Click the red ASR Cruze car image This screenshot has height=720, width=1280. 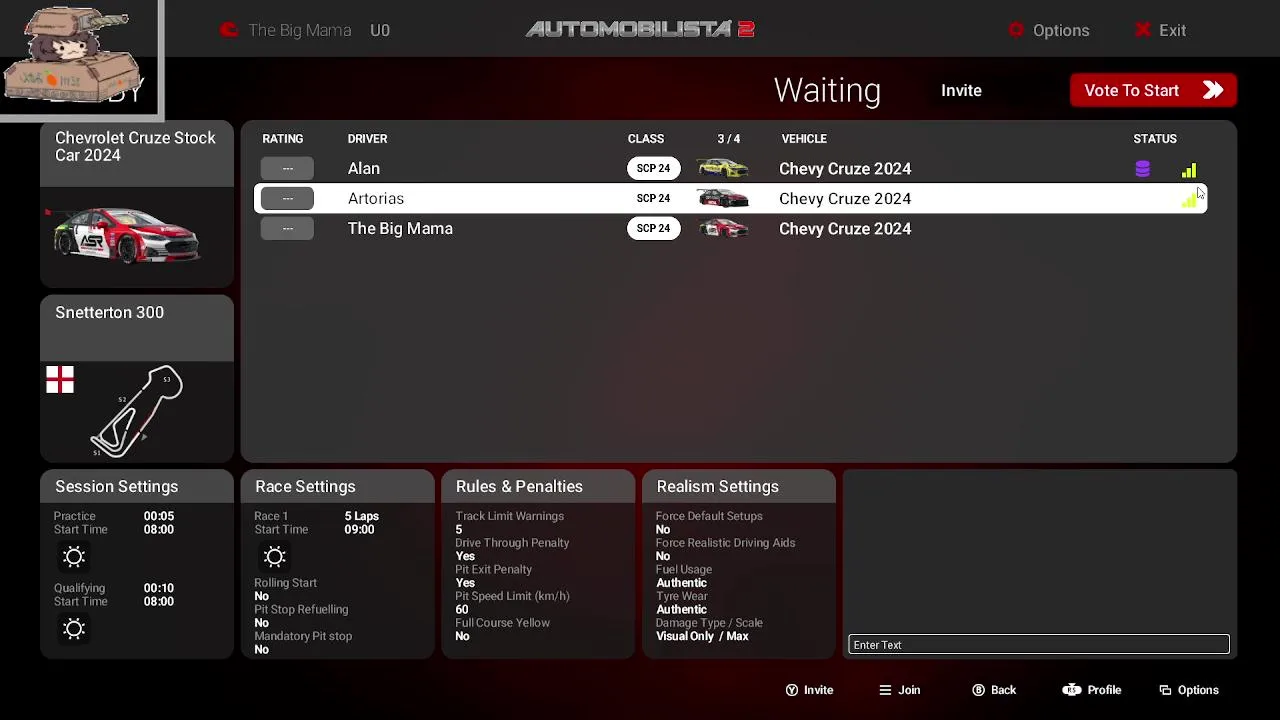(125, 236)
